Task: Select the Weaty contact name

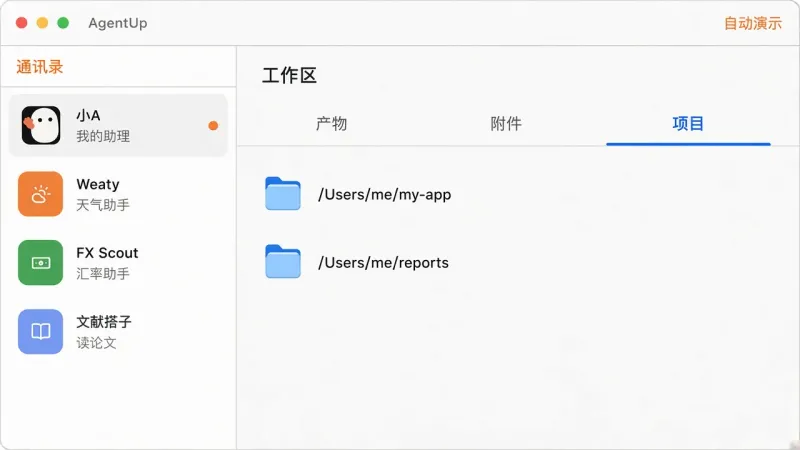Action: [98, 184]
